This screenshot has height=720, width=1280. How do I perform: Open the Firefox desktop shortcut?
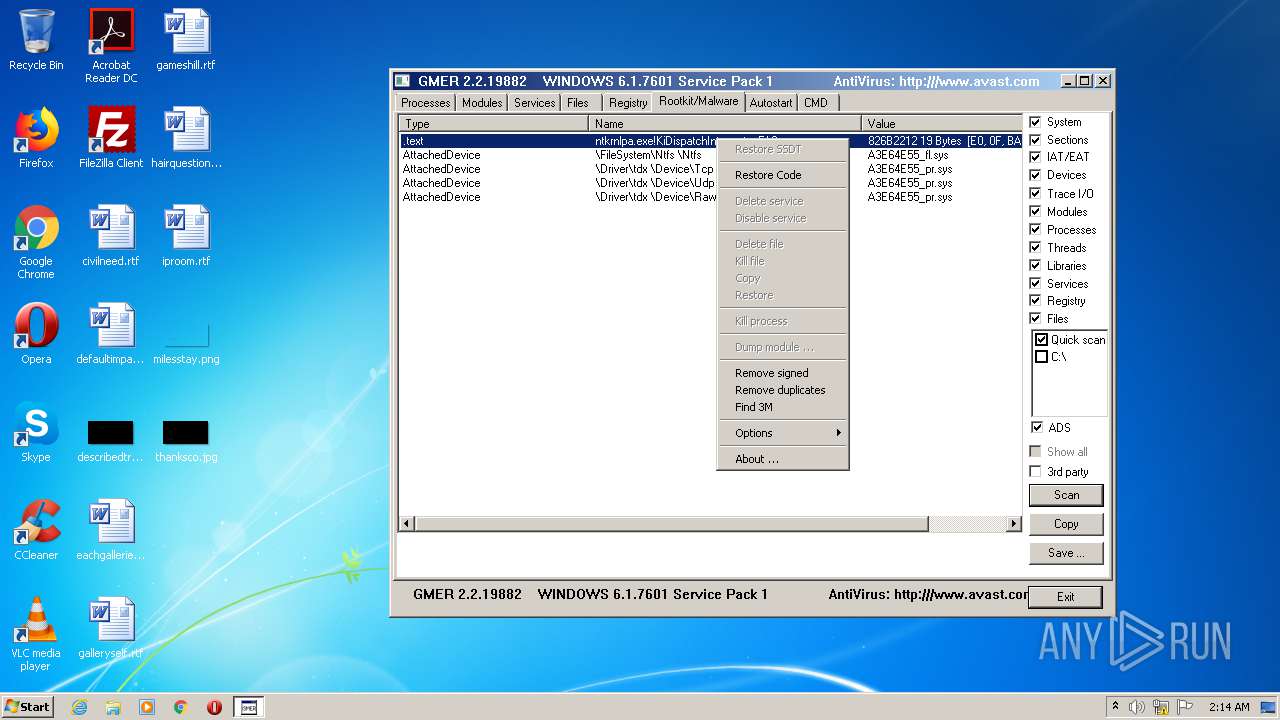(x=36, y=138)
